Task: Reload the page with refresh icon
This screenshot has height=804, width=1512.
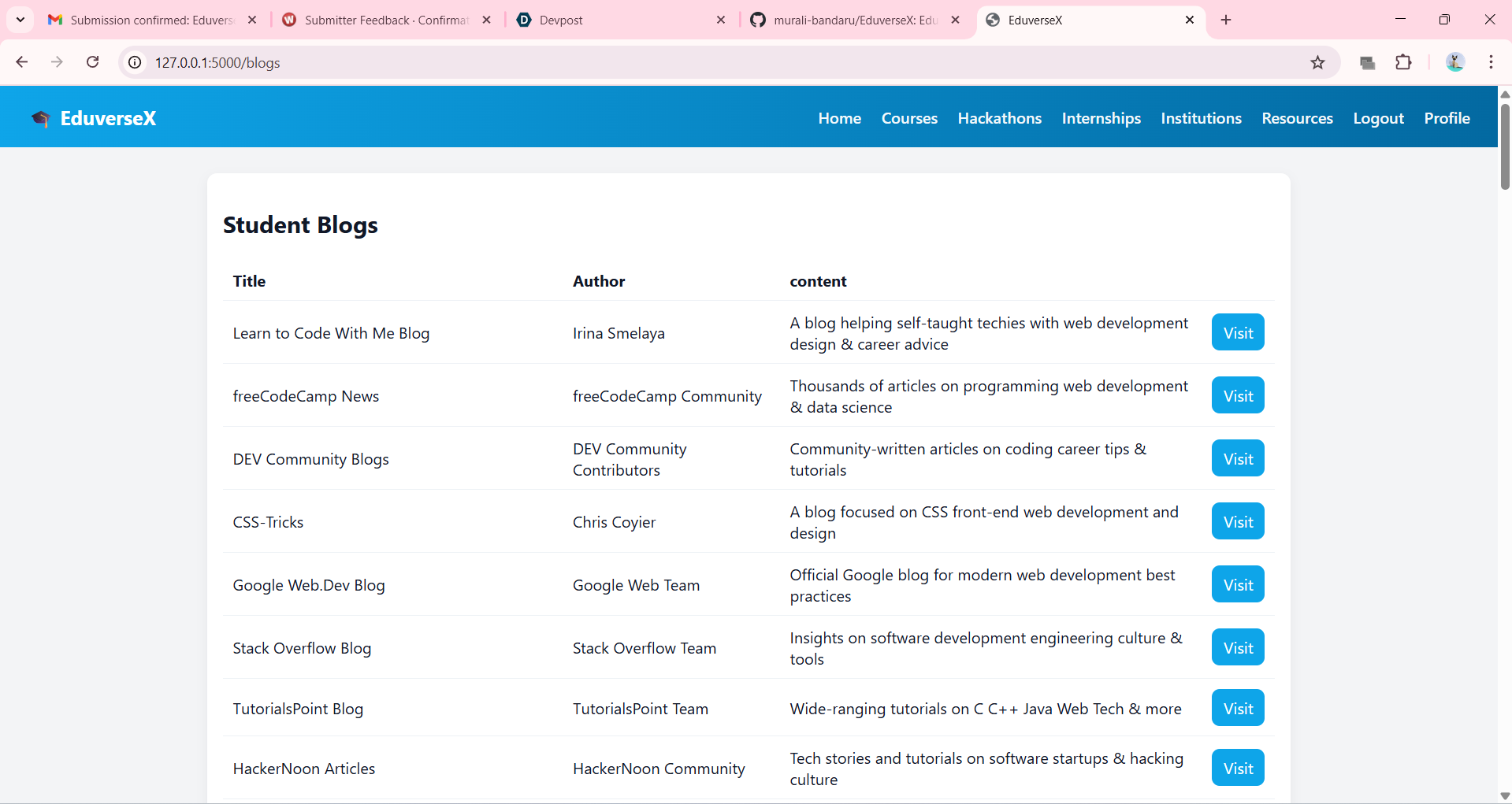Action: point(92,62)
